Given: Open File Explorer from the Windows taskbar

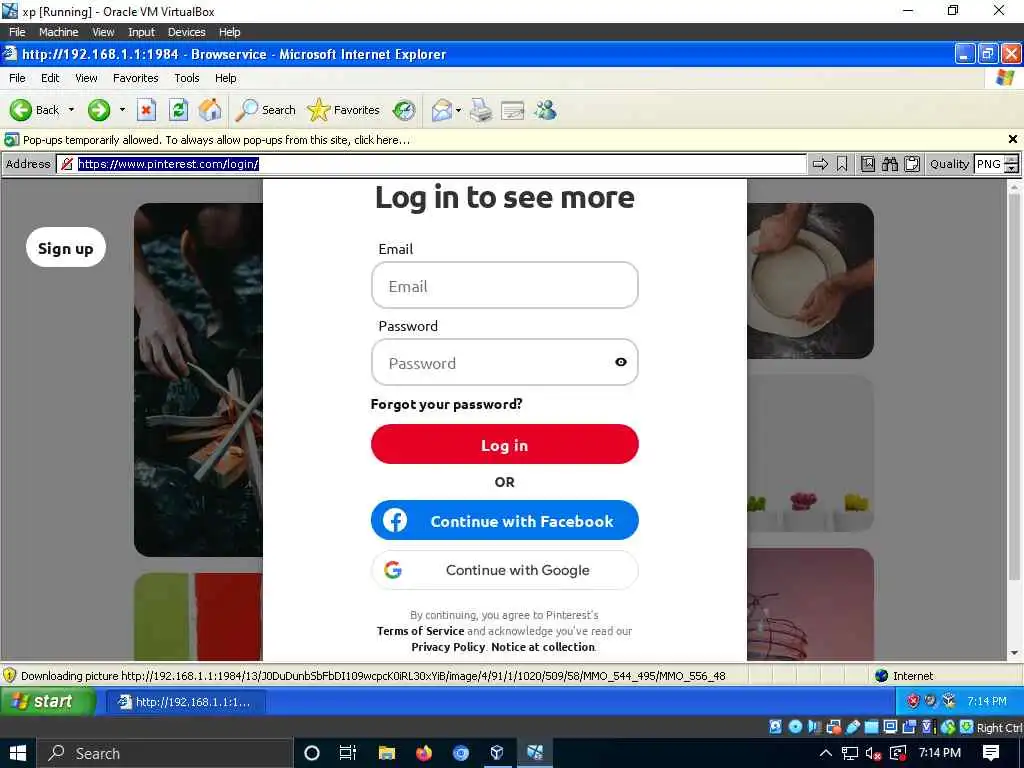Looking at the screenshot, I should [x=387, y=753].
